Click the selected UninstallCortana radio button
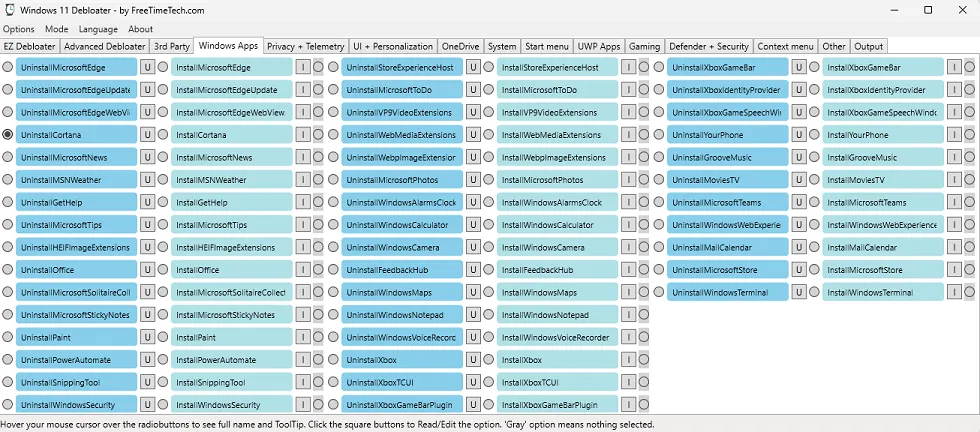Viewport: 980px width, 432px height. click(x=8, y=134)
